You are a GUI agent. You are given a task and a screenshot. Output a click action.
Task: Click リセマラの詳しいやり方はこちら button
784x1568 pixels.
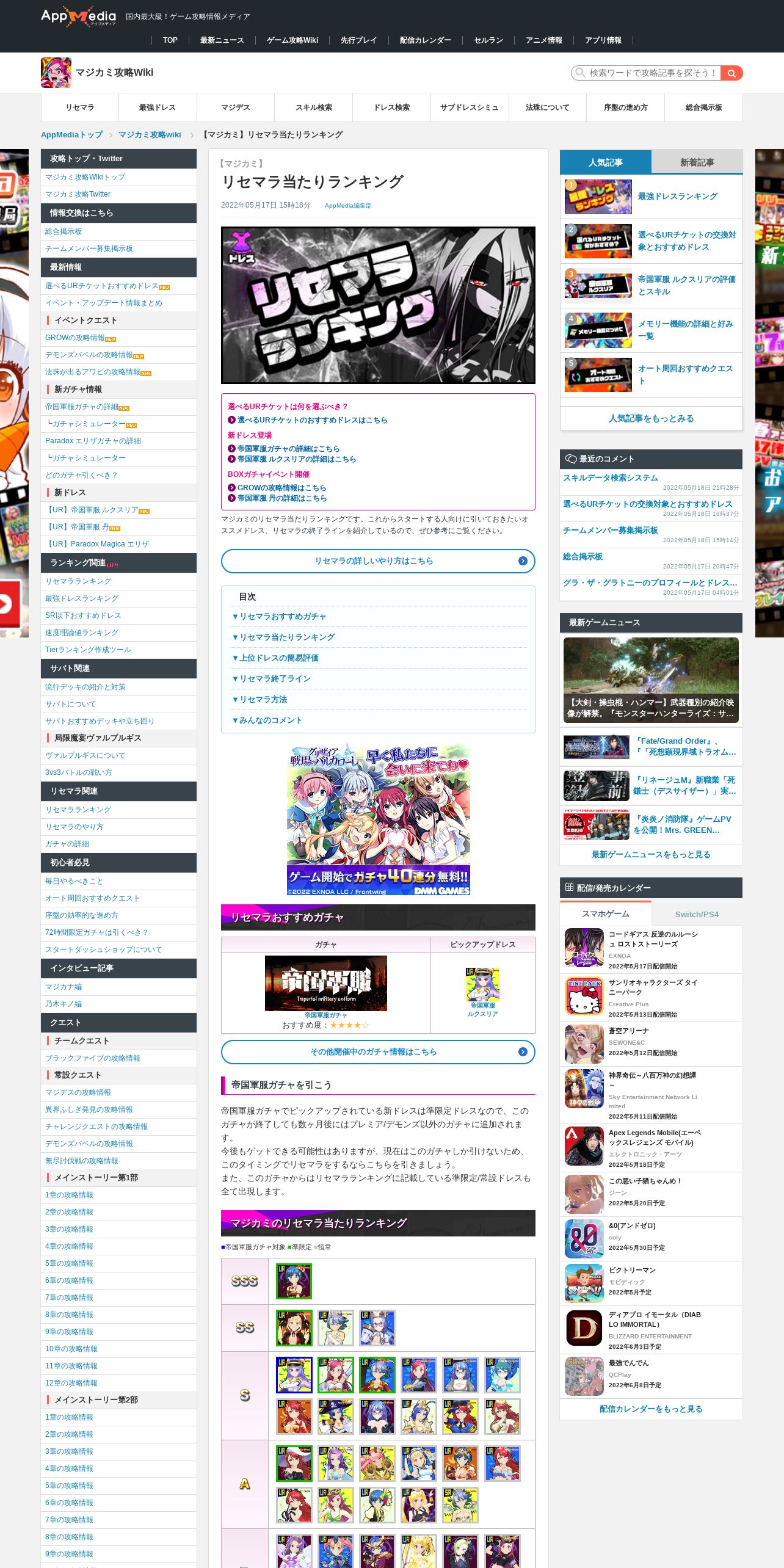[378, 561]
